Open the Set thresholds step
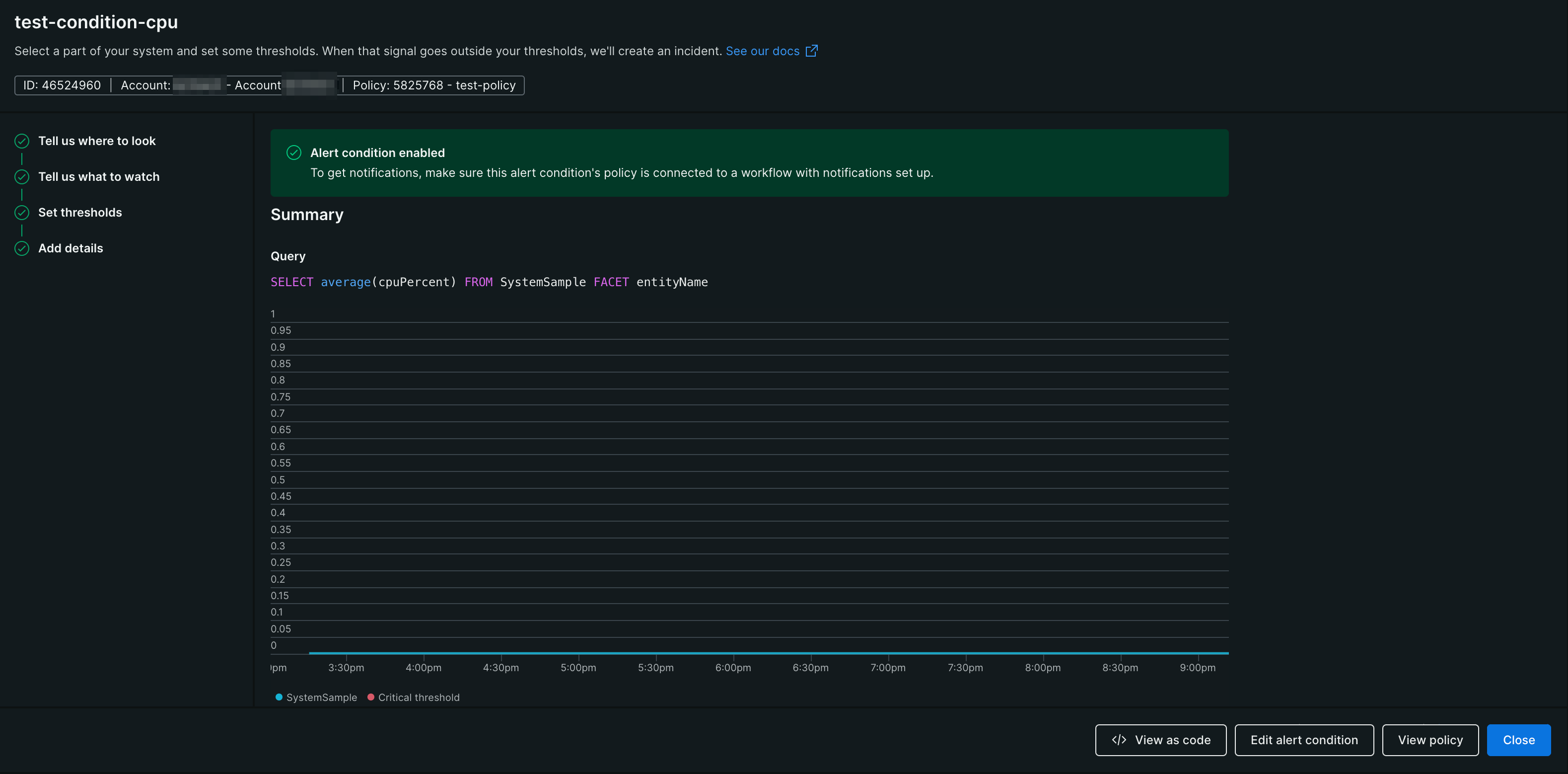Image resolution: width=1568 pixels, height=774 pixels. pyautogui.click(x=80, y=213)
